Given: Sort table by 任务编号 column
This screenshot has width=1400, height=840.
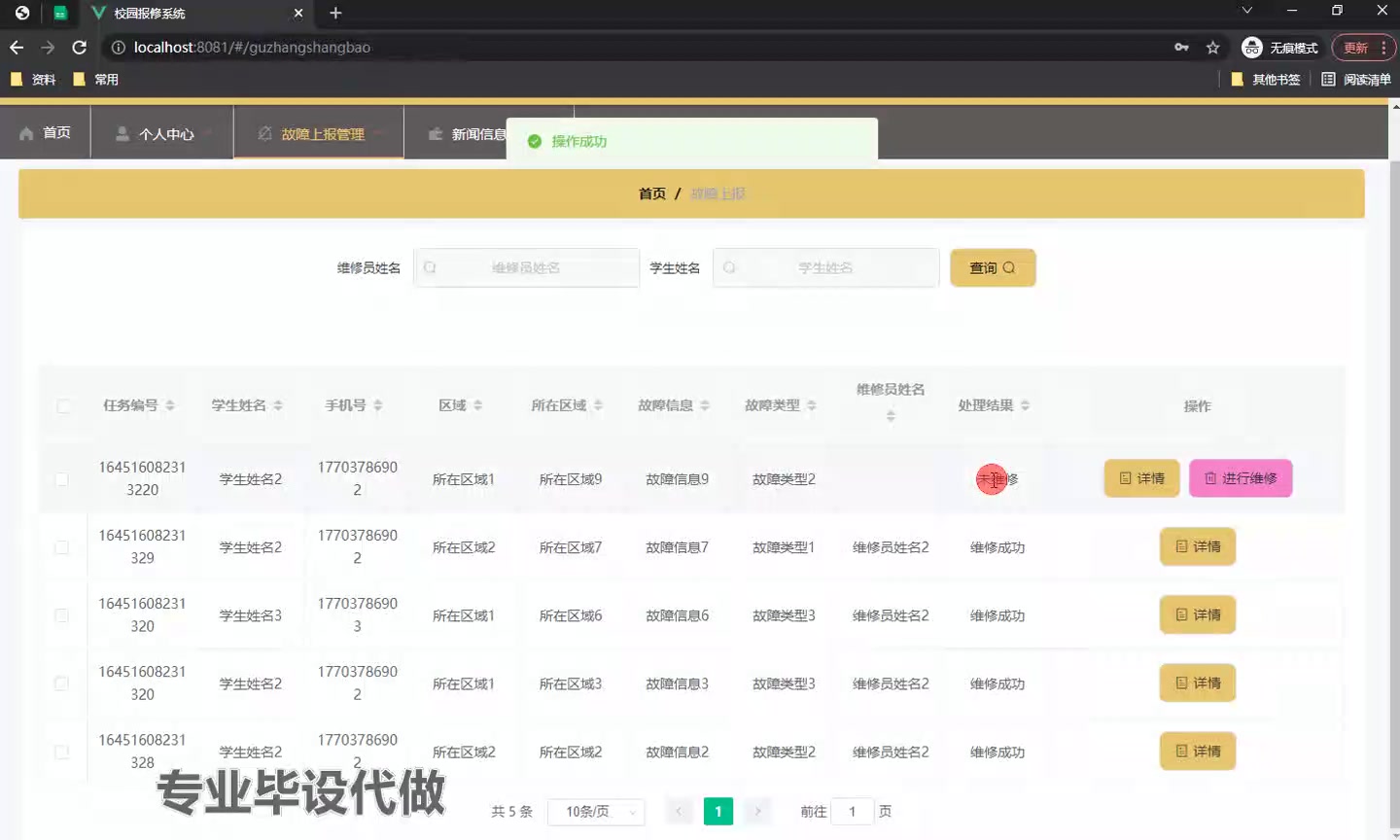Looking at the screenshot, I should pos(170,405).
